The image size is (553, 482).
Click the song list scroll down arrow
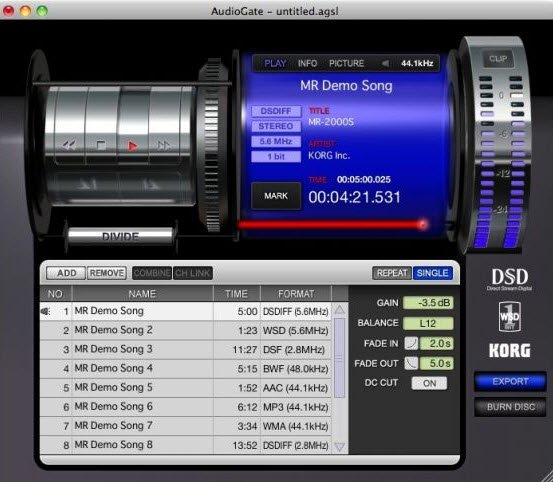tap(340, 447)
